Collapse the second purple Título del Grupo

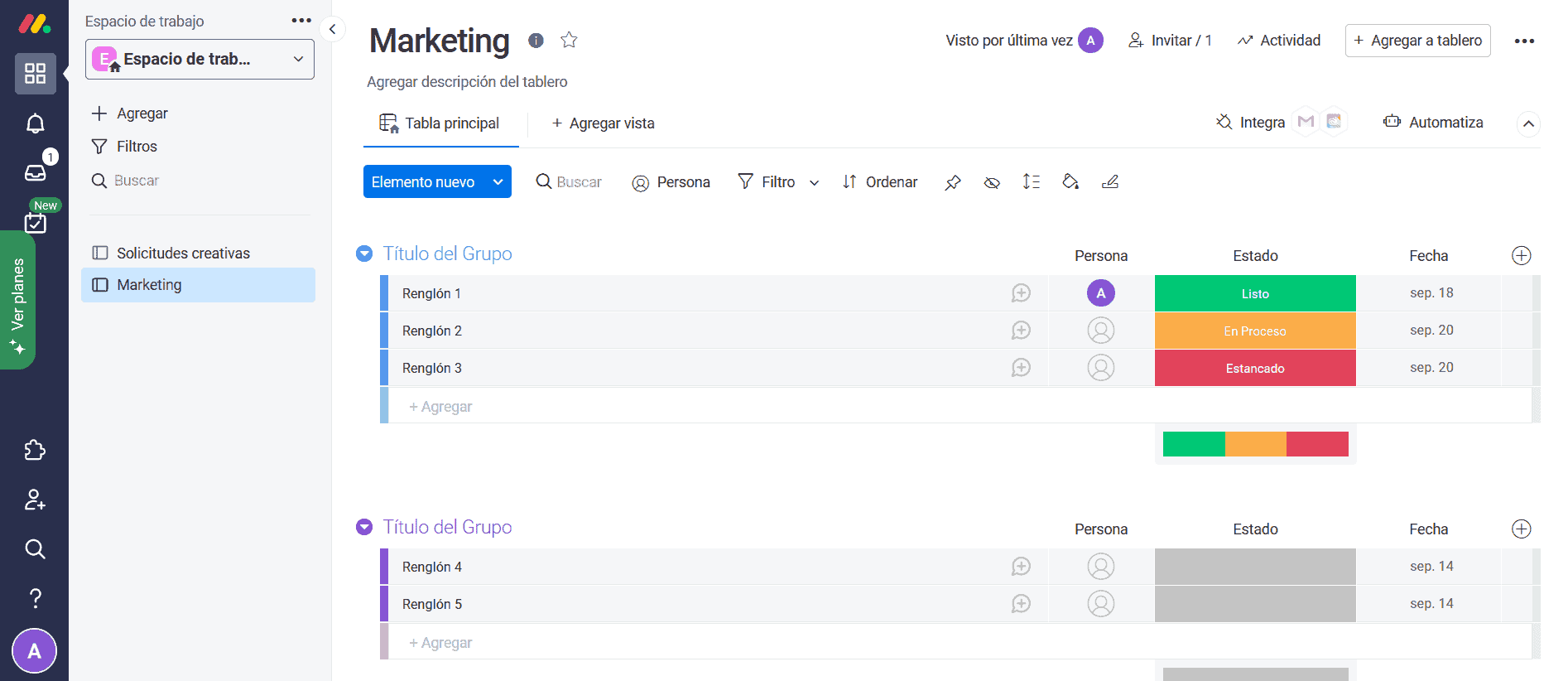[364, 527]
